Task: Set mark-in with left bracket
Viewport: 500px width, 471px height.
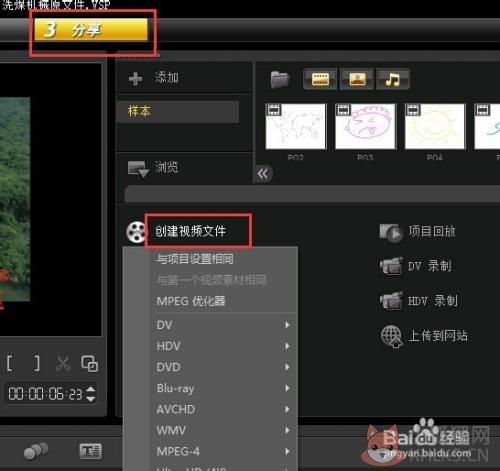Action: pos(10,363)
